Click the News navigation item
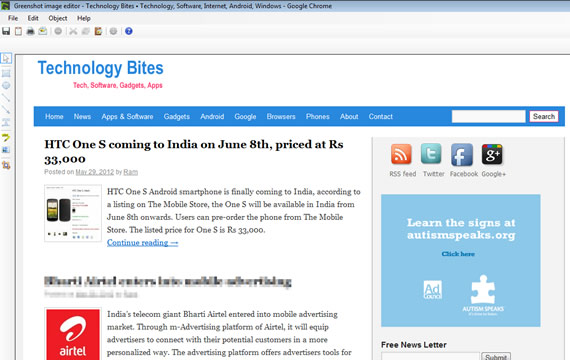Viewport: 570px width, 360px height. click(82, 116)
